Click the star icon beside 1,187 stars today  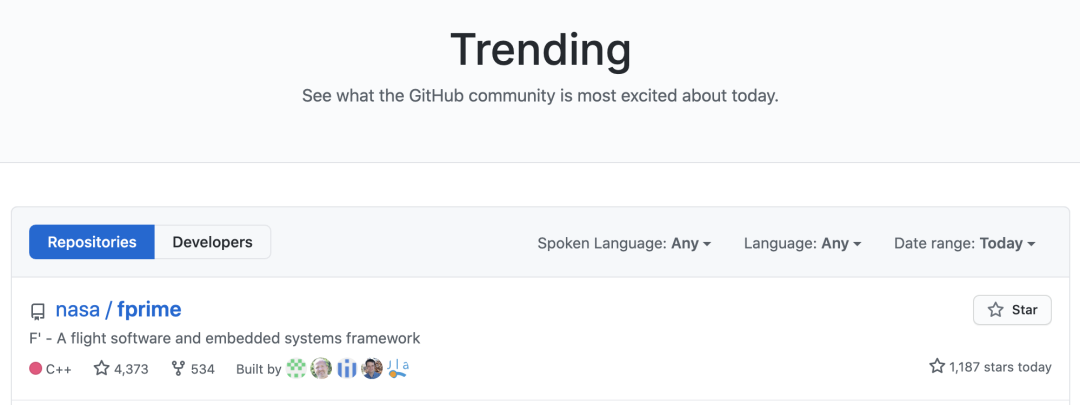tap(937, 367)
